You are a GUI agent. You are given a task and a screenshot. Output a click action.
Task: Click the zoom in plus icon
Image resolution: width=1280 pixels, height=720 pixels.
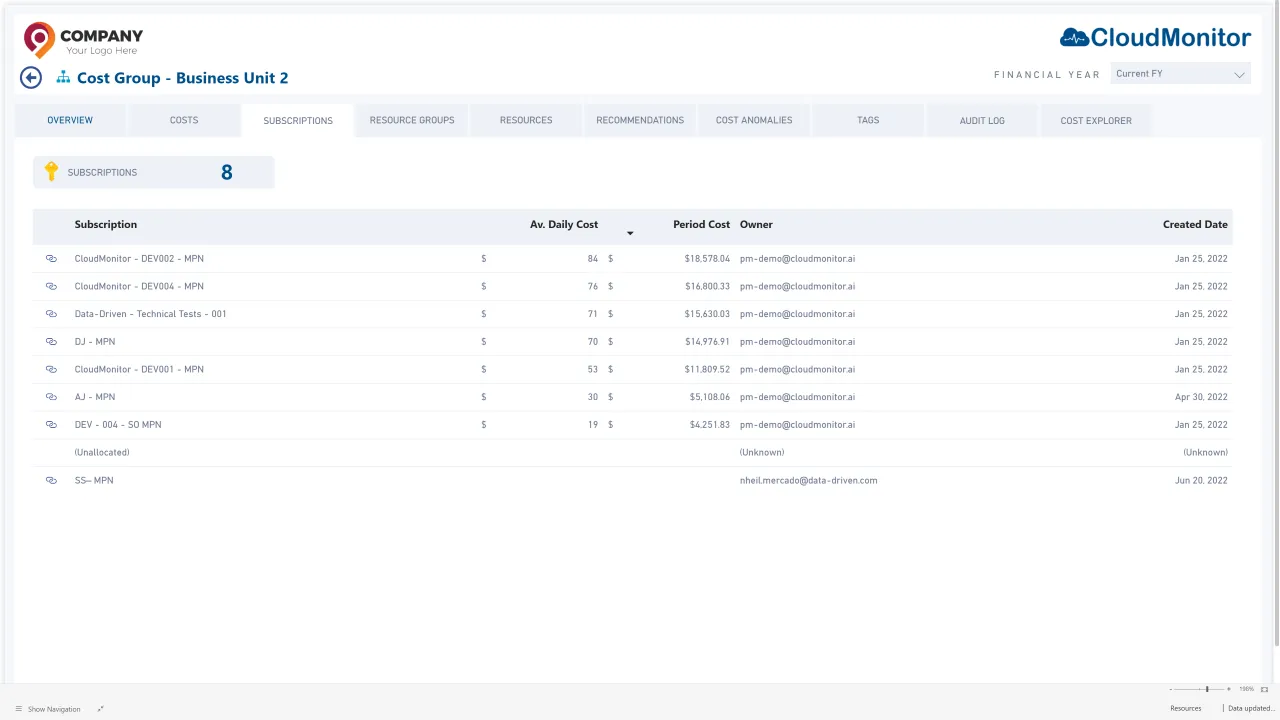(1229, 689)
